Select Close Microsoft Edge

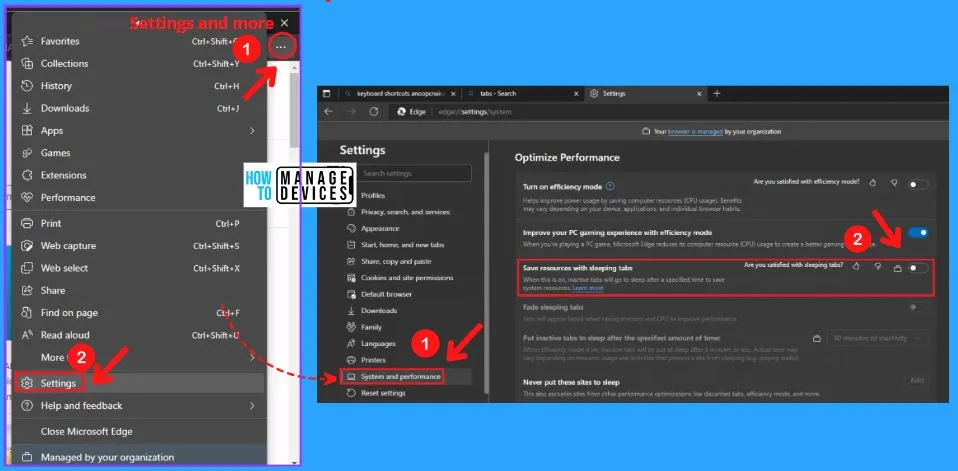pos(138,431)
